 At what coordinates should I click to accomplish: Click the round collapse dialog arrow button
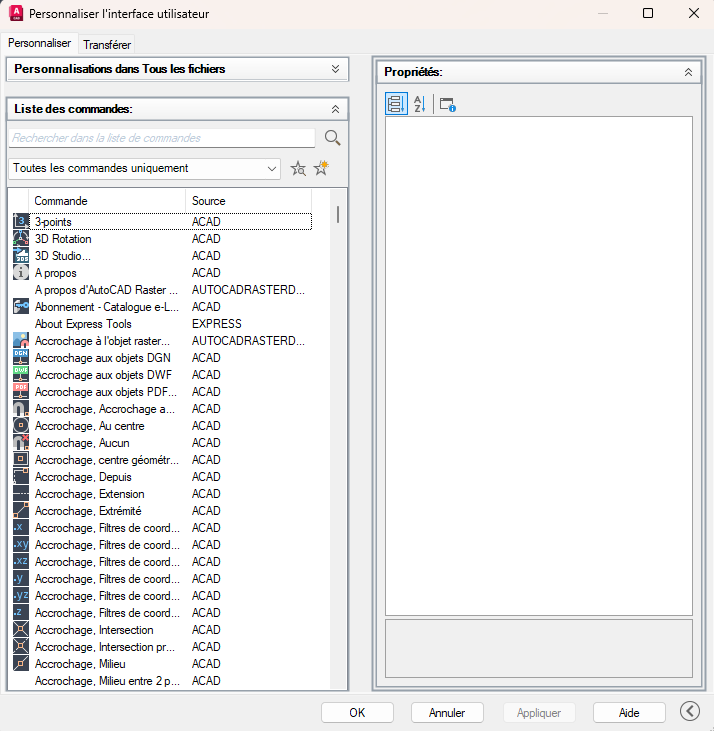pos(690,711)
